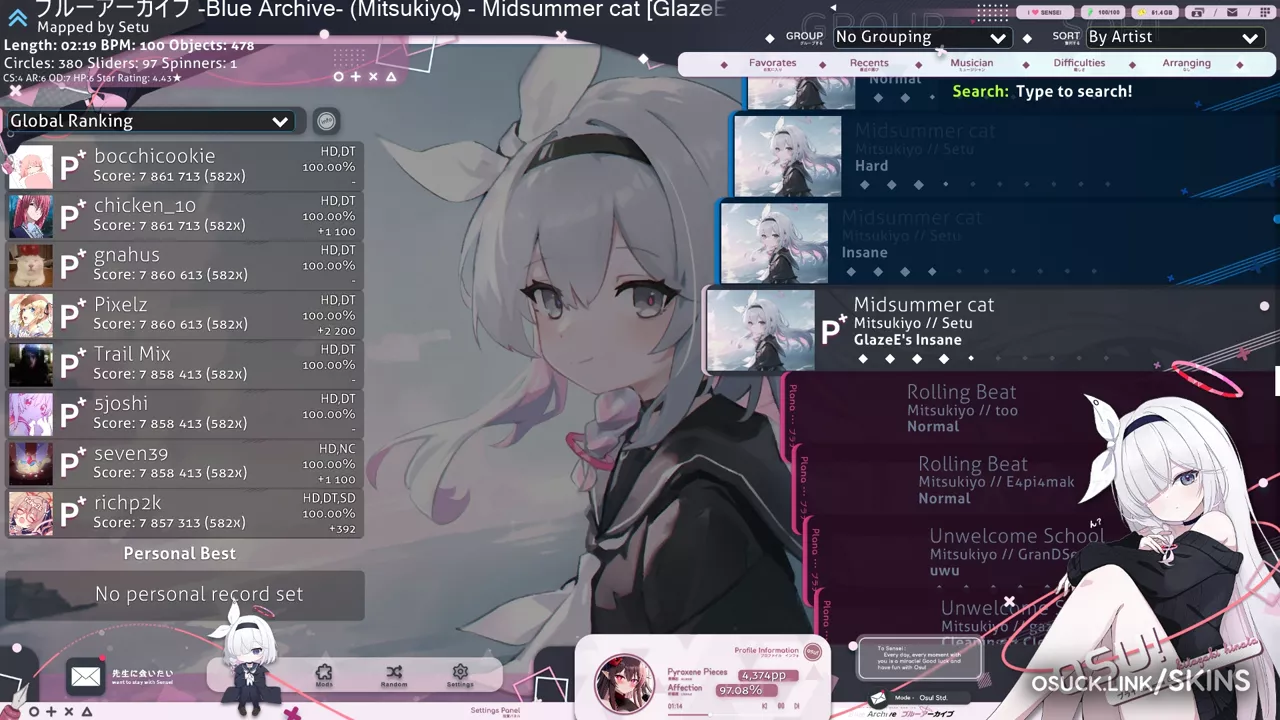Image resolution: width=1280 pixels, height=720 pixels.
Task: Click the Settings Panel label at the bottom
Action: 495,711
